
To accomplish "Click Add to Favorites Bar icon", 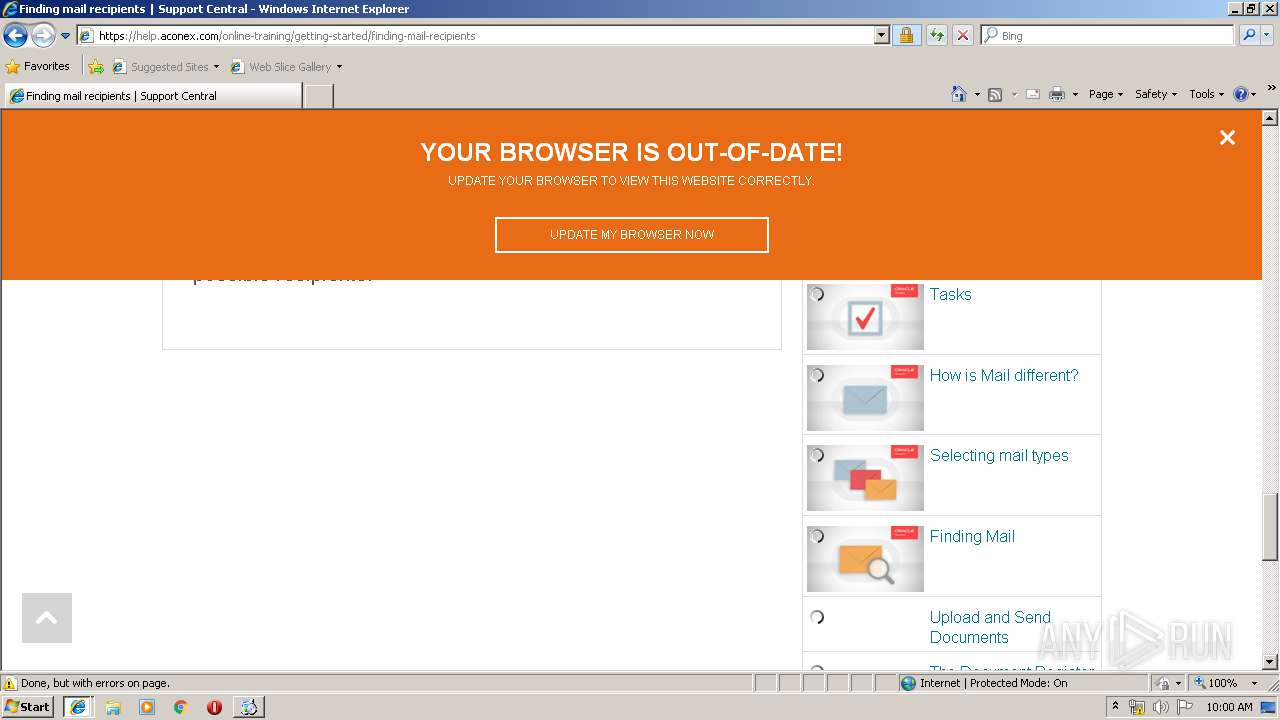I will pos(96,67).
